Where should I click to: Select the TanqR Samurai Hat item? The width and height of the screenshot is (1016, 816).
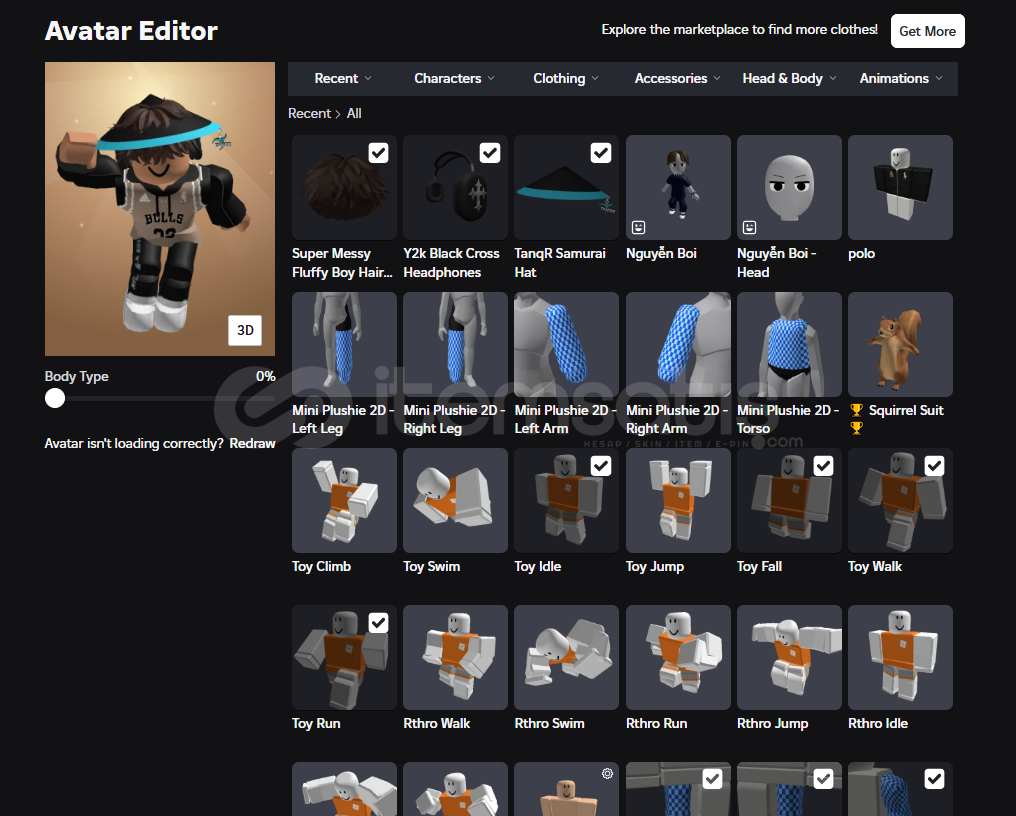566,187
